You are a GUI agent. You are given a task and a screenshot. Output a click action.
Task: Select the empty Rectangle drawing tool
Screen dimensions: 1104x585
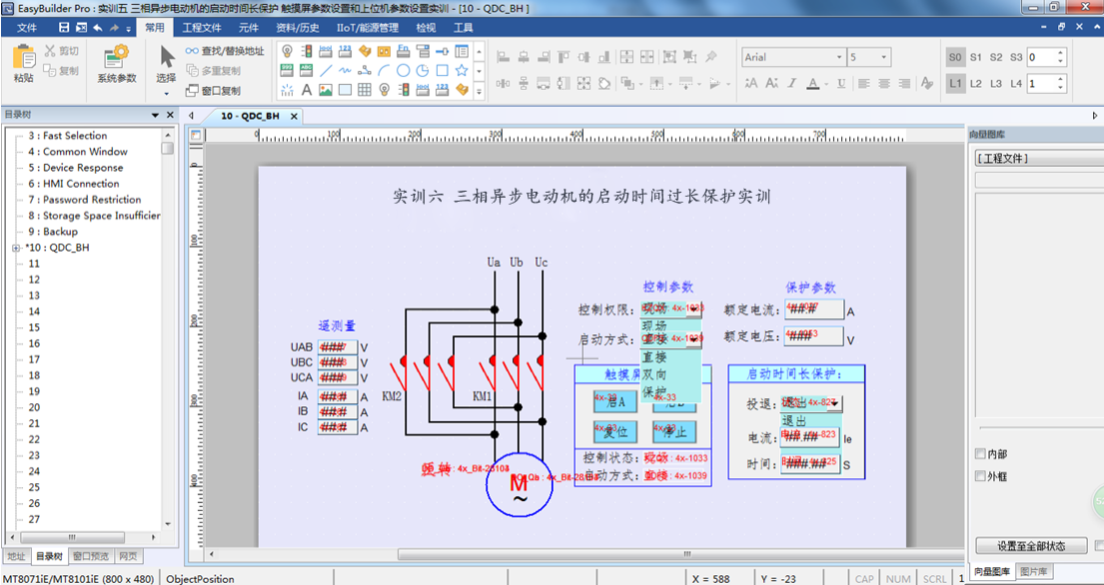[x=442, y=70]
